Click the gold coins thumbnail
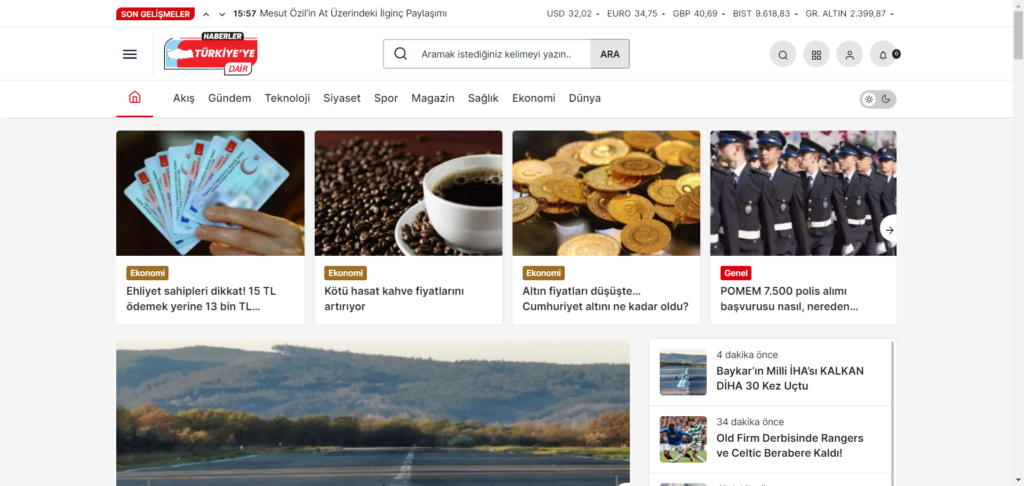Image resolution: width=1024 pixels, height=486 pixels. tap(606, 193)
